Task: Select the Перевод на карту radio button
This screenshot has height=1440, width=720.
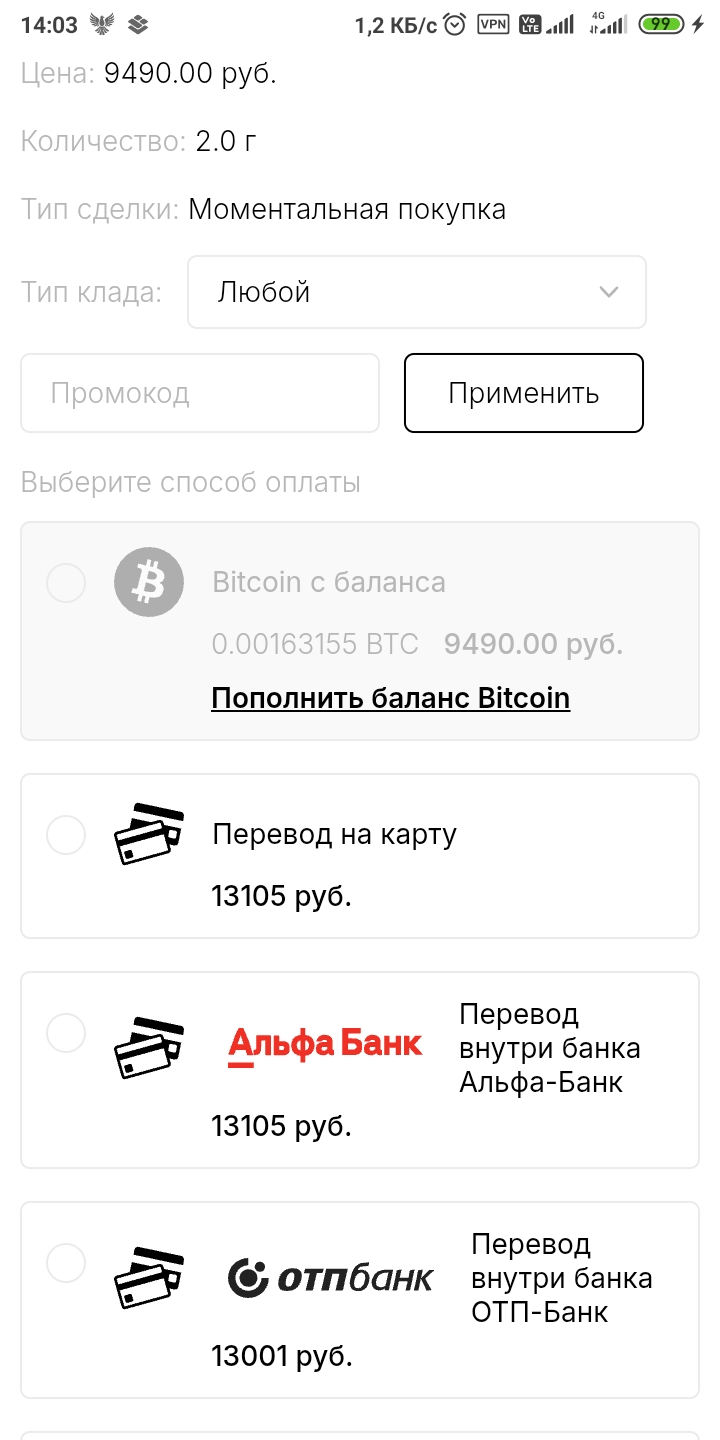Action: click(66, 835)
